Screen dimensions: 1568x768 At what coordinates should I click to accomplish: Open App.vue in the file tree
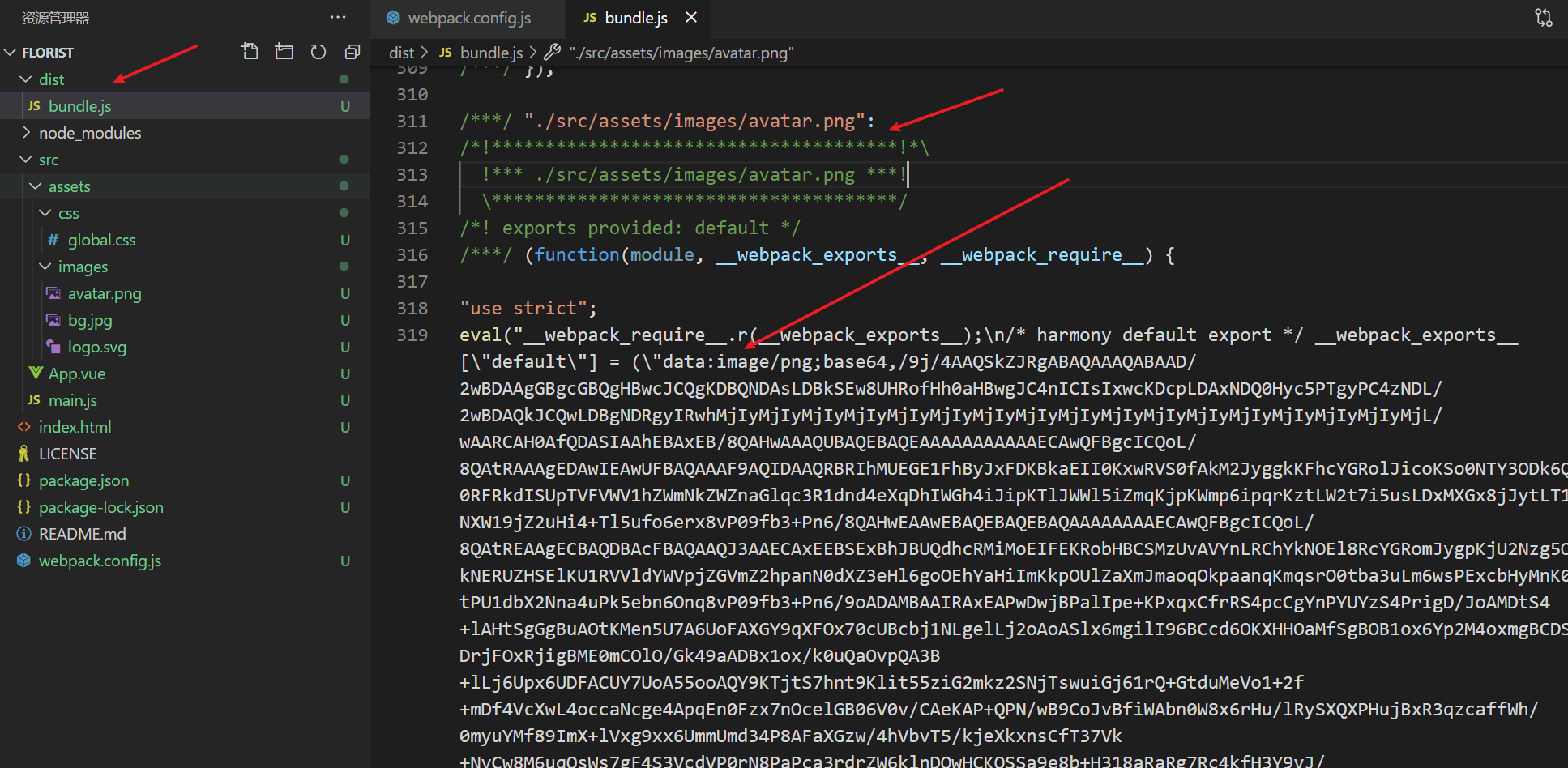[185, 373]
